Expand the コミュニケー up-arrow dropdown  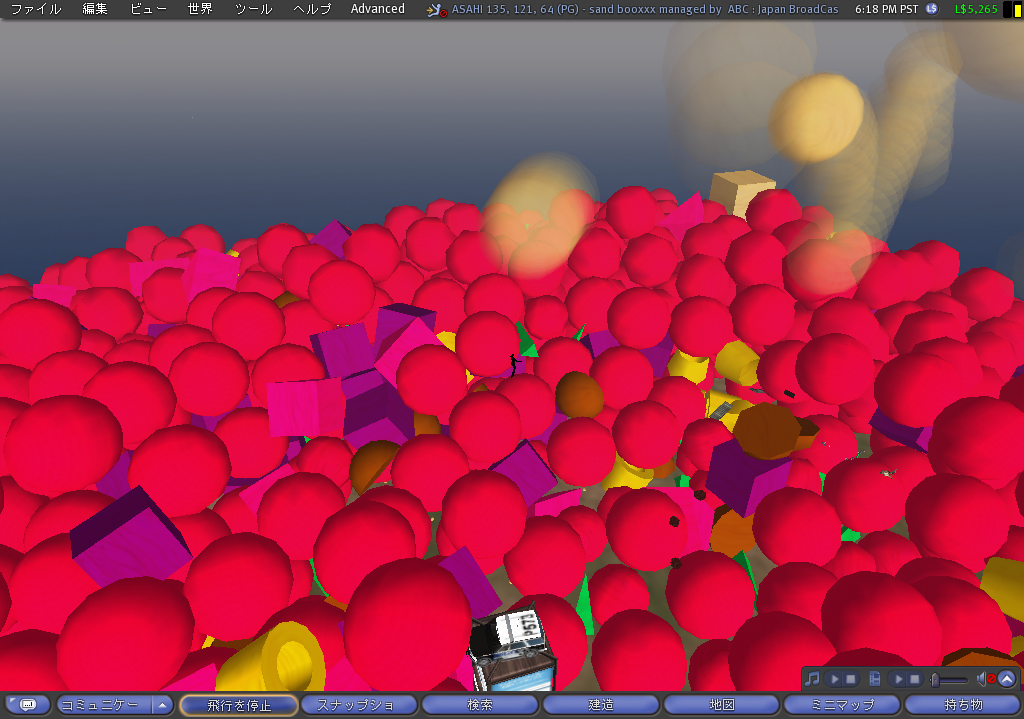pos(163,705)
